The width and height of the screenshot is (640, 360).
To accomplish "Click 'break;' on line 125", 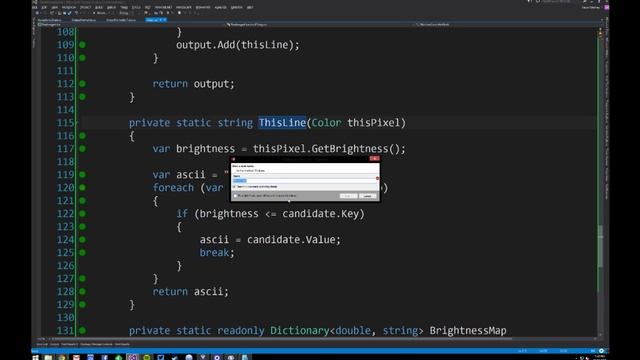I will pyautogui.click(x=217, y=253).
